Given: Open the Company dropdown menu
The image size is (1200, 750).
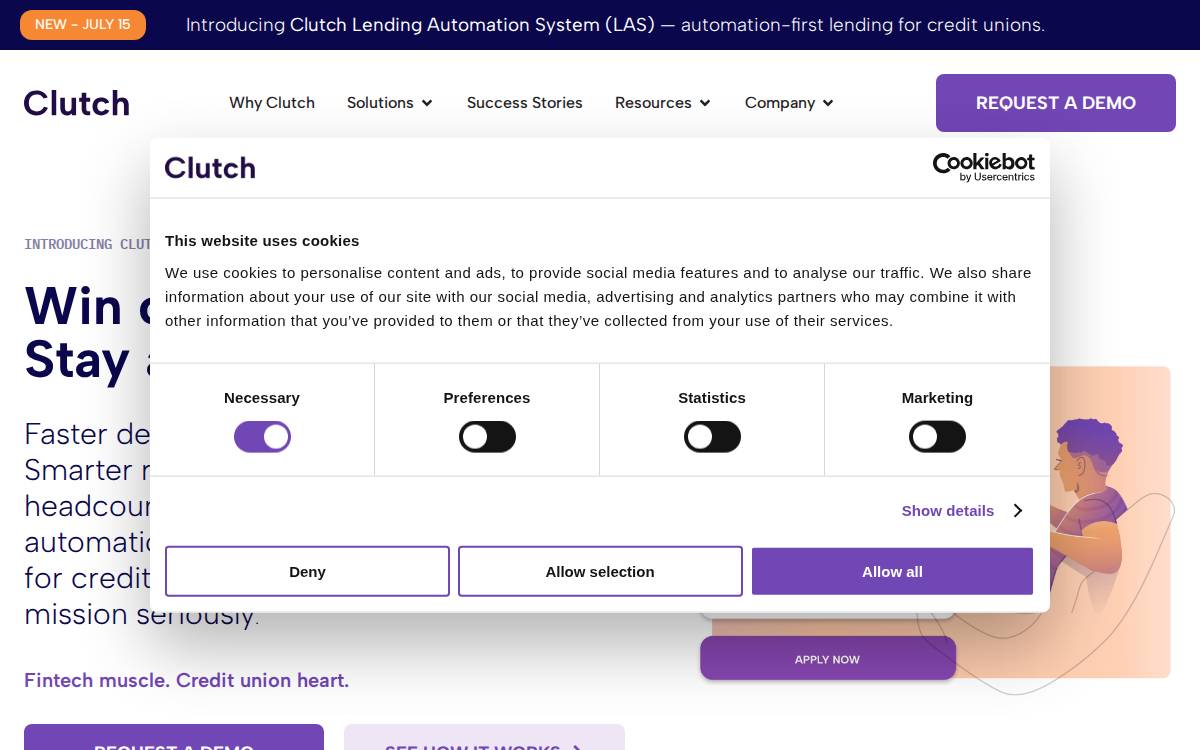Looking at the screenshot, I should [x=789, y=103].
